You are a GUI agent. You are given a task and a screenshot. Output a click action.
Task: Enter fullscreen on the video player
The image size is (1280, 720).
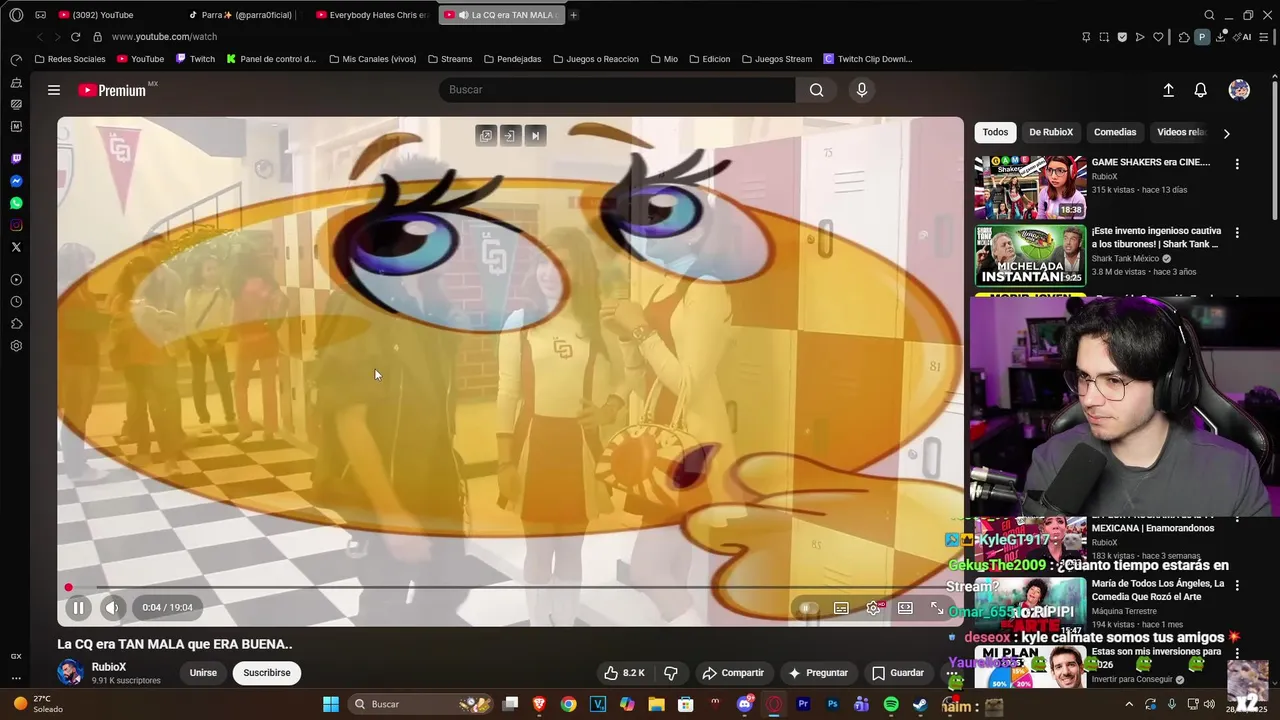pos(937,608)
